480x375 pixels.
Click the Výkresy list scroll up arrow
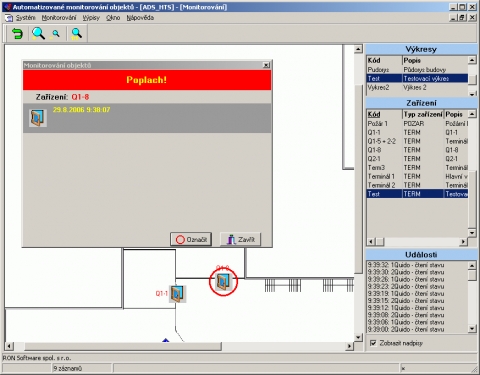pyautogui.click(x=472, y=60)
